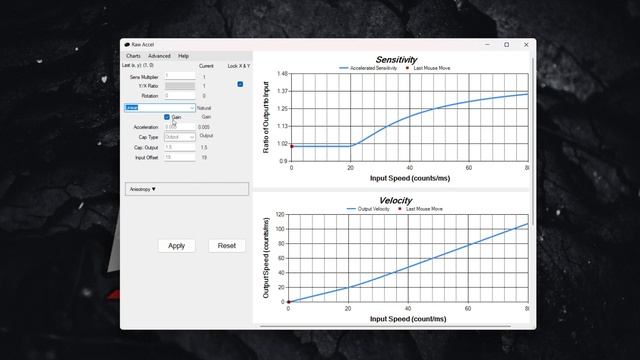640x360 pixels.
Task: Open the Advanced menu
Action: tap(159, 56)
